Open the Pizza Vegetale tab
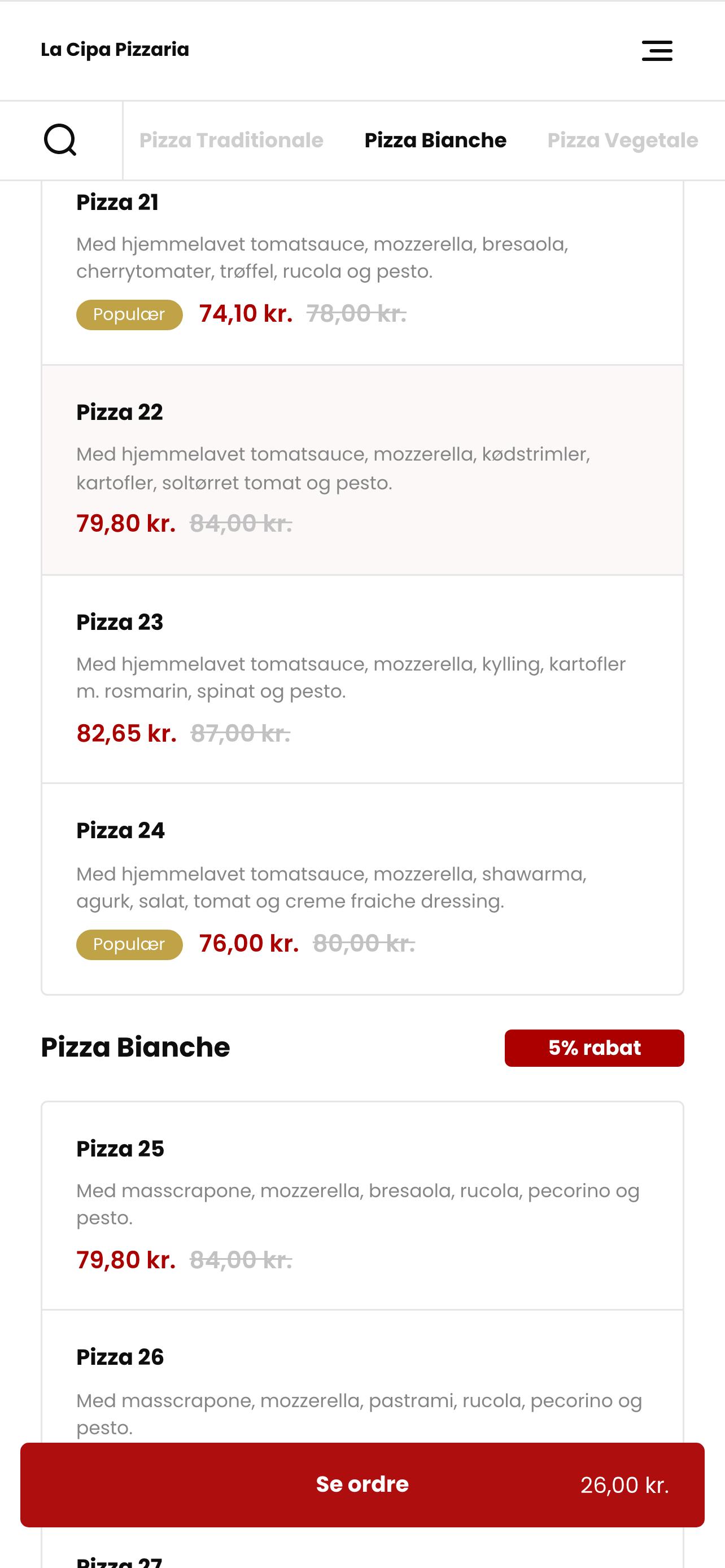This screenshot has height=1568, width=725. pyautogui.click(x=623, y=140)
